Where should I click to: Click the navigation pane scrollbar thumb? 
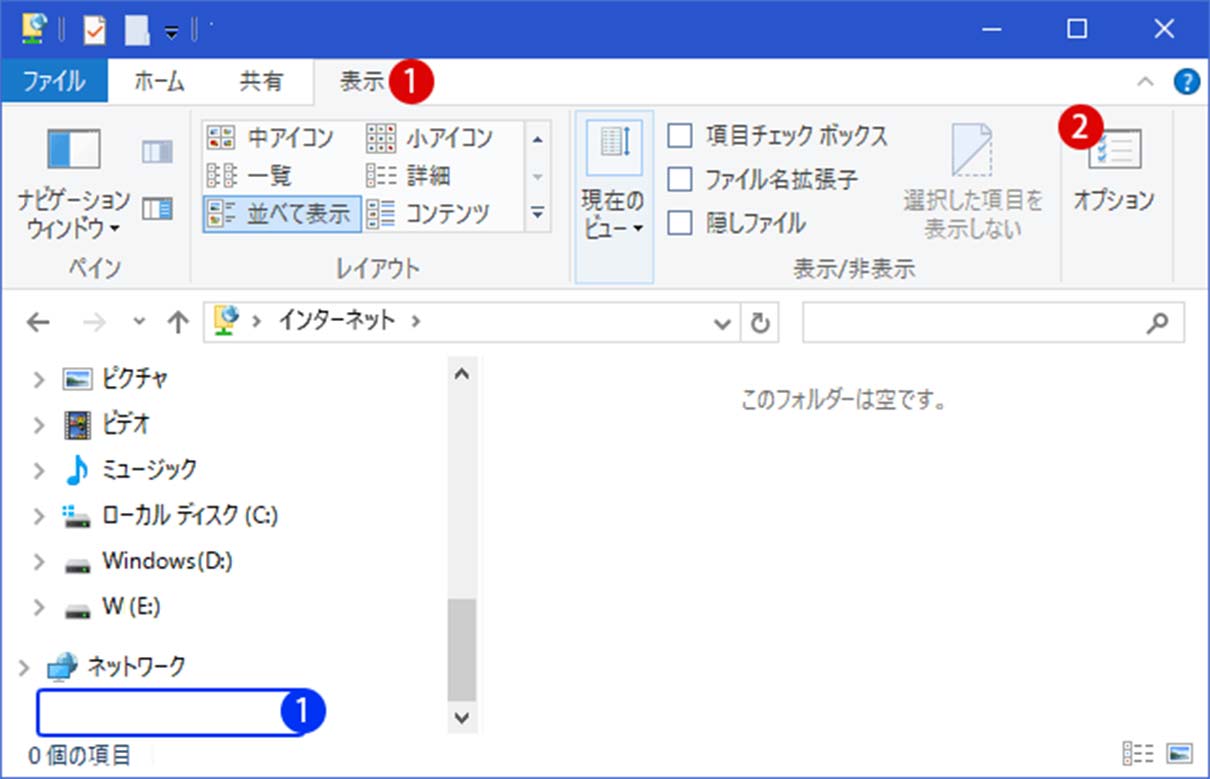[x=461, y=650]
